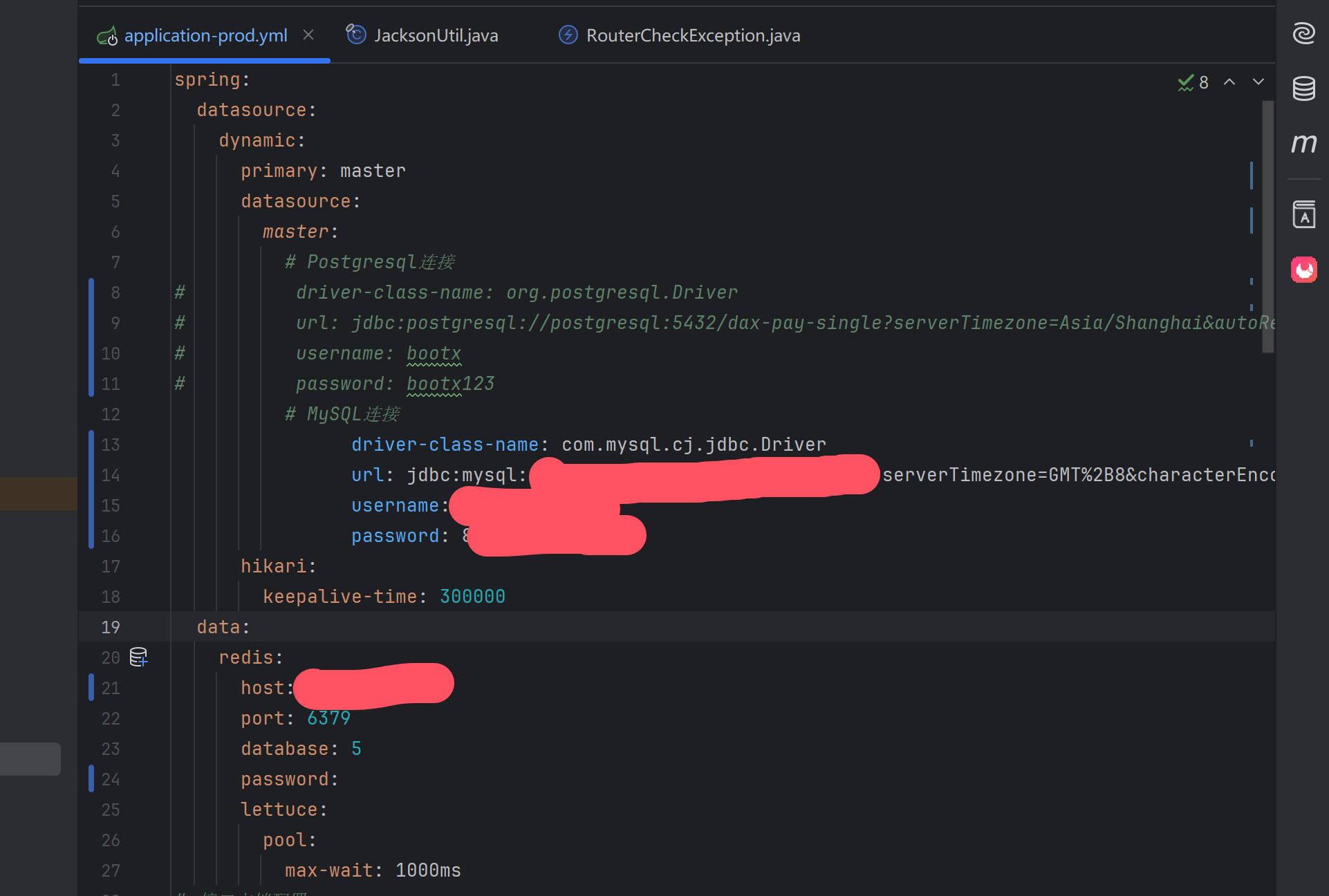Viewport: 1329px width, 896px height.
Task: Click the datasource gutter icon on line 20
Action: click(139, 657)
